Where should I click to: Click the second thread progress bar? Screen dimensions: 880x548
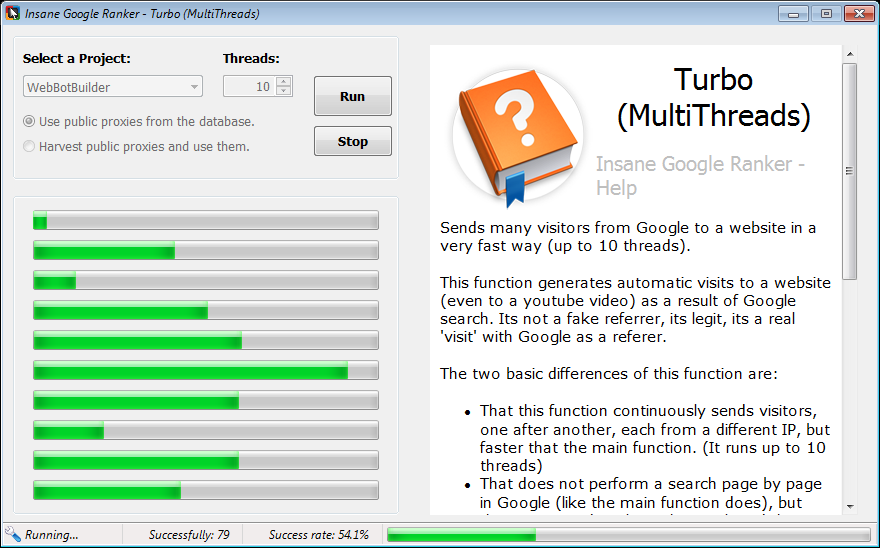coord(206,250)
